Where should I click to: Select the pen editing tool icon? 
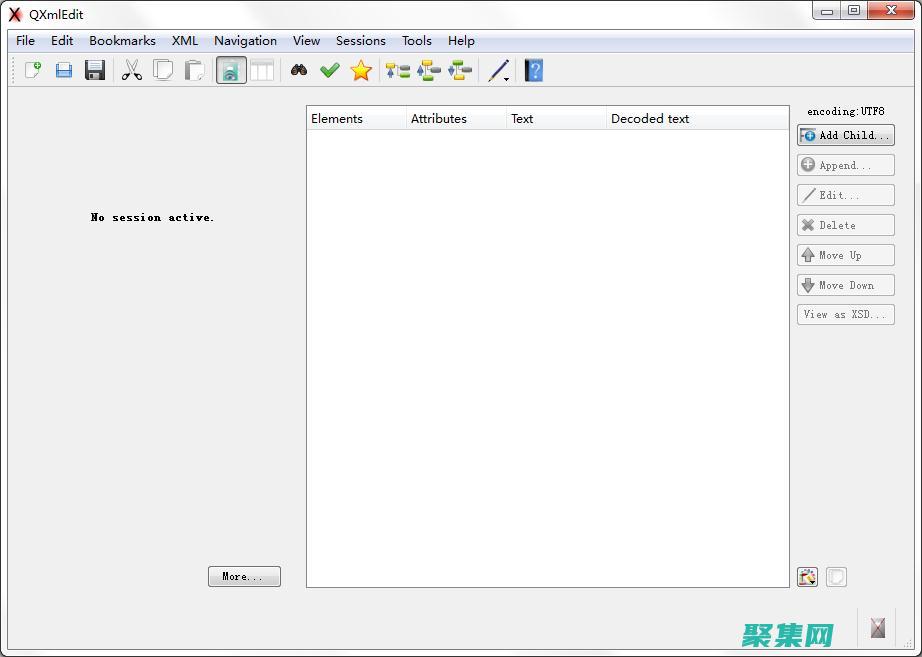(496, 70)
